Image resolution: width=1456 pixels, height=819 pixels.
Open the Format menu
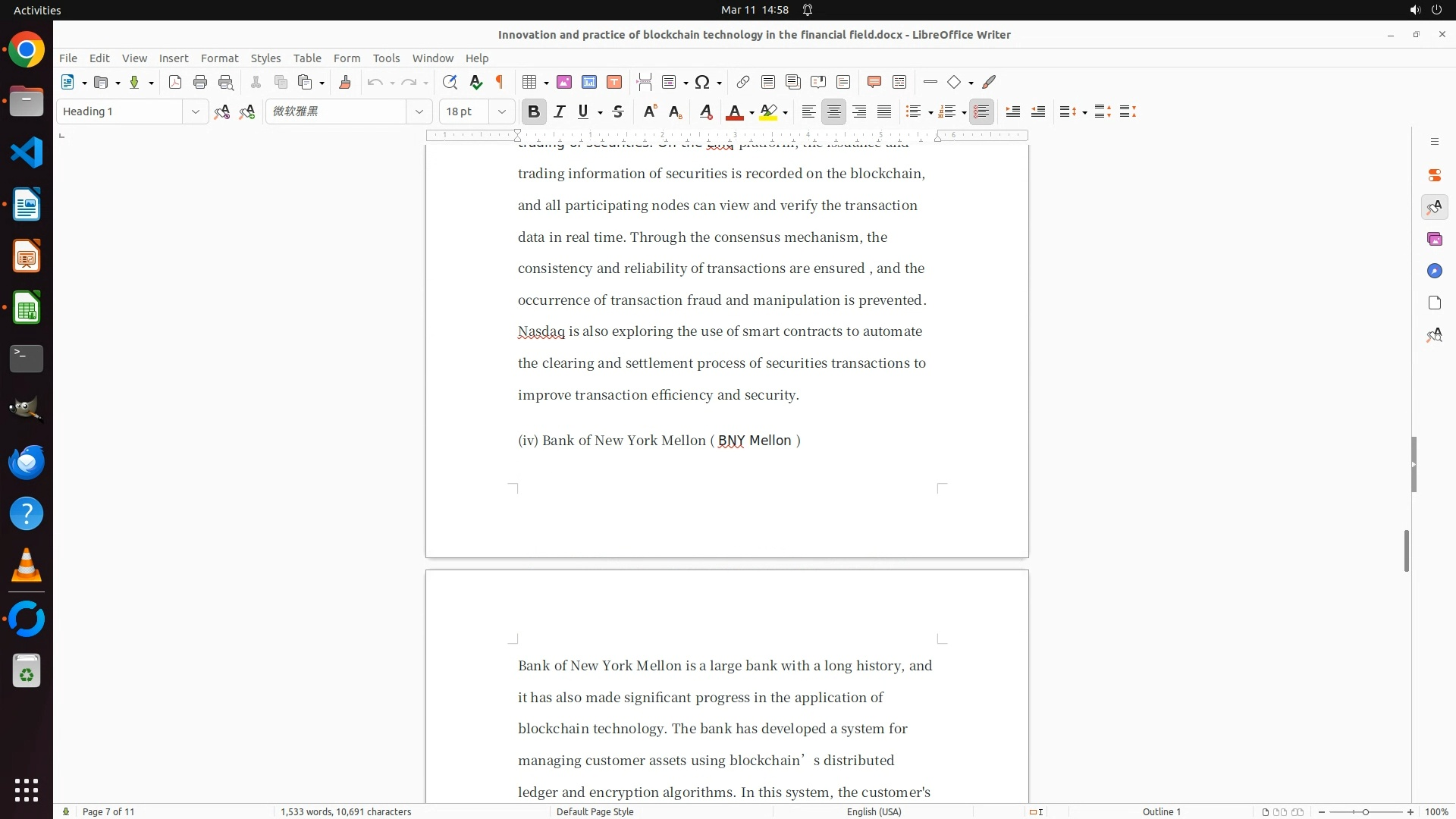(219, 58)
